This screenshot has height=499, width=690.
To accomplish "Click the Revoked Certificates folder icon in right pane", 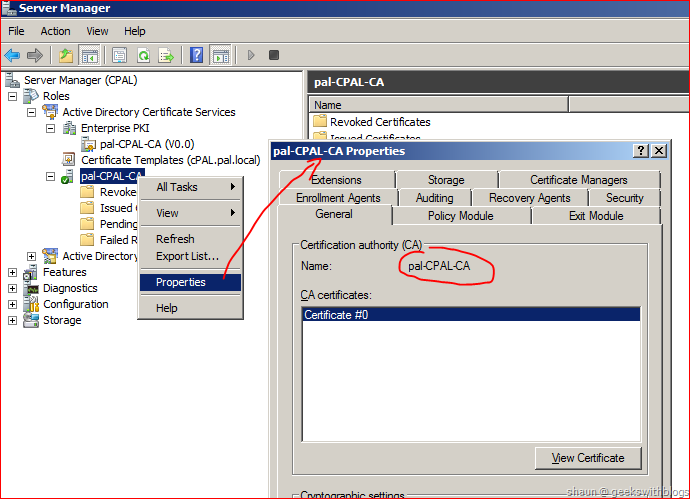I will 319,121.
